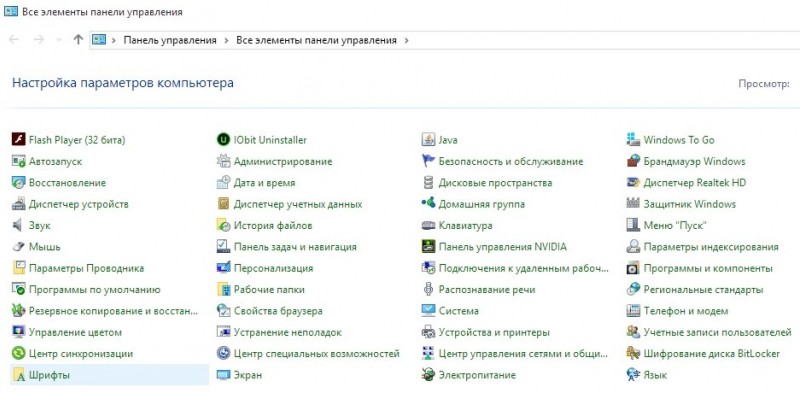Open Центр управления сетями link
The height and width of the screenshot is (393, 800).
point(523,354)
